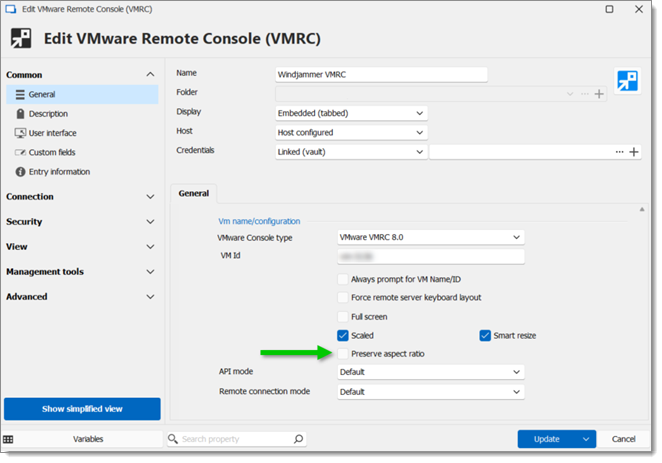Click the Update button

point(547,439)
